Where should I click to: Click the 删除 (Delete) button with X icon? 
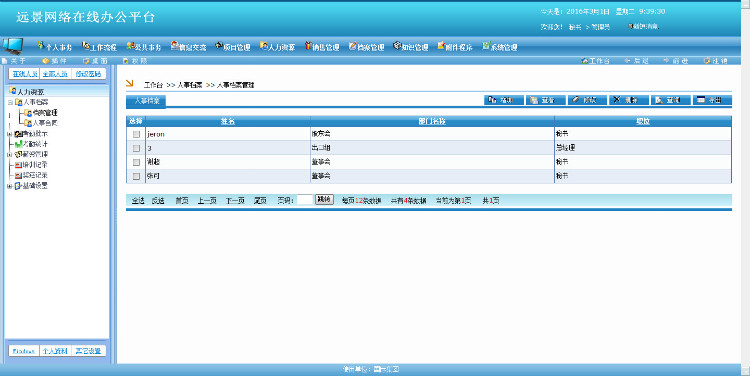(629, 100)
